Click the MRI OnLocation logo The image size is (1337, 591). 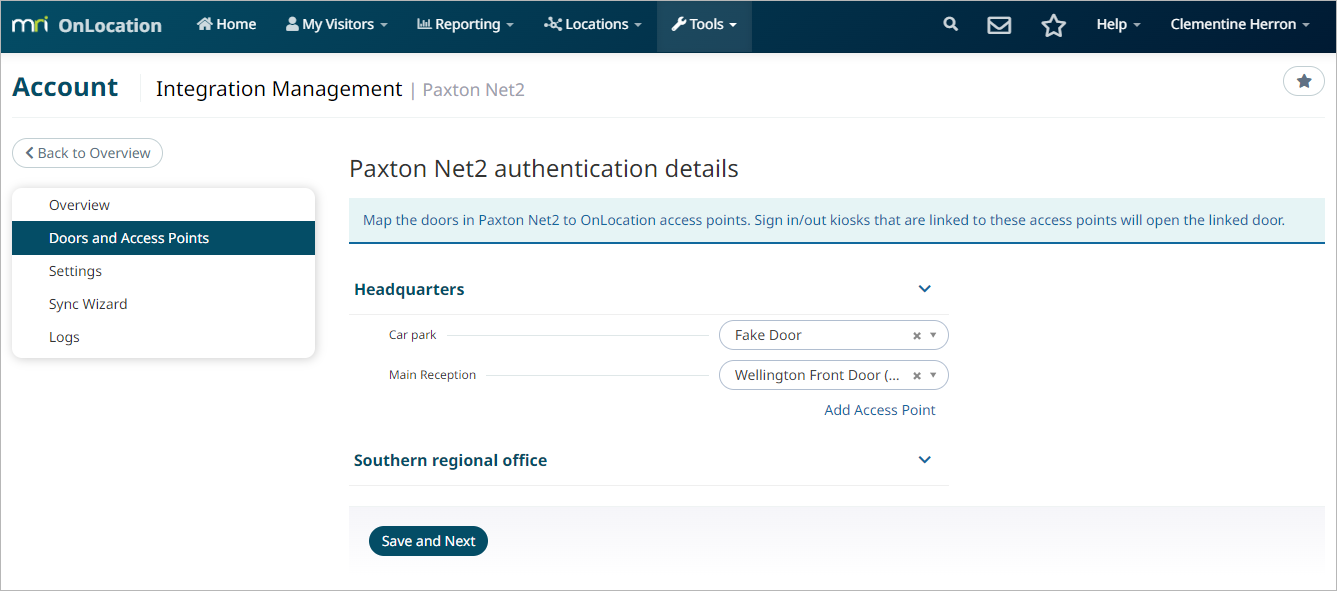point(87,25)
